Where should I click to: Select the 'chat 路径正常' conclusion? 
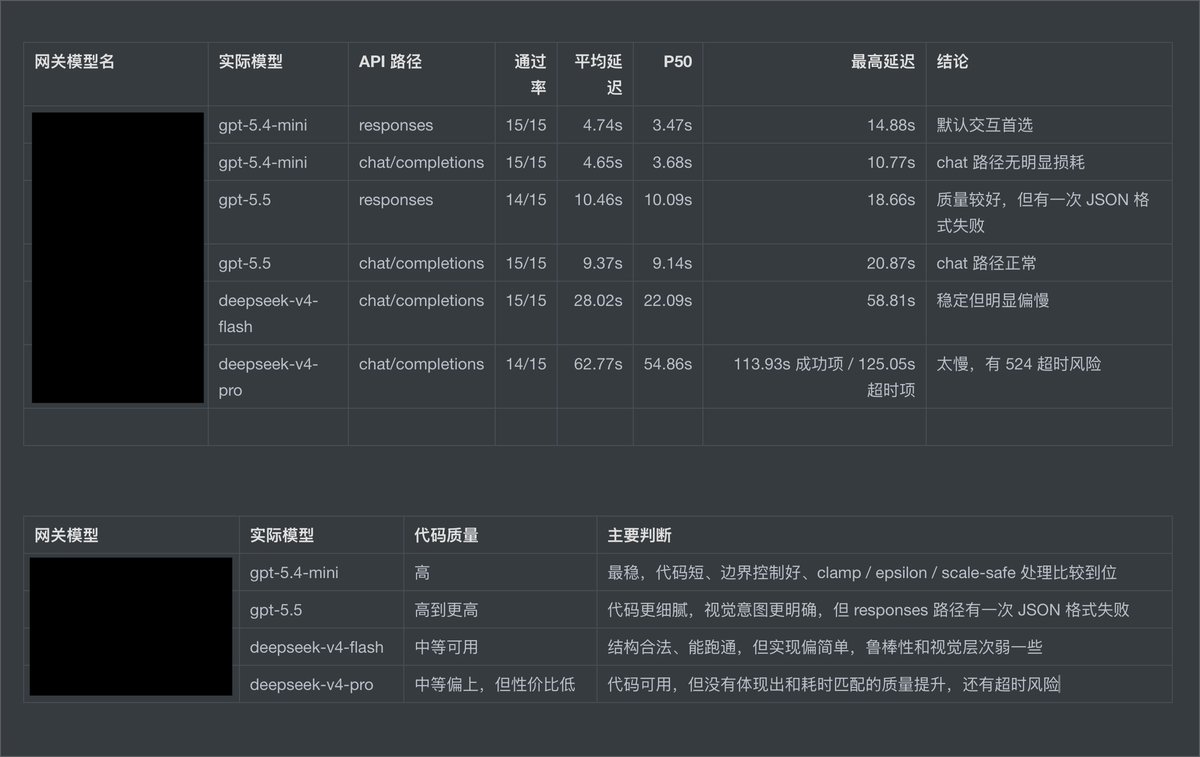(986, 263)
